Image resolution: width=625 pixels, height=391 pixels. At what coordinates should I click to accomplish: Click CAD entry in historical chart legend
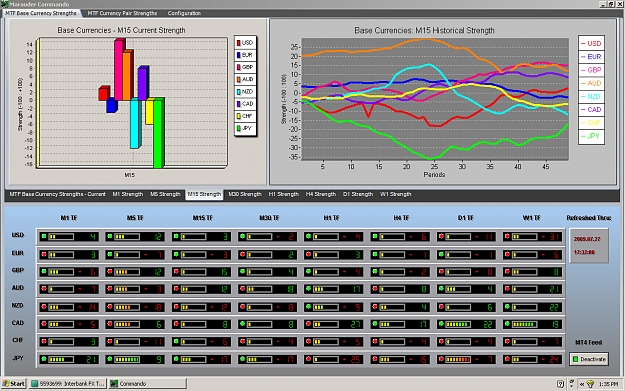pos(592,110)
